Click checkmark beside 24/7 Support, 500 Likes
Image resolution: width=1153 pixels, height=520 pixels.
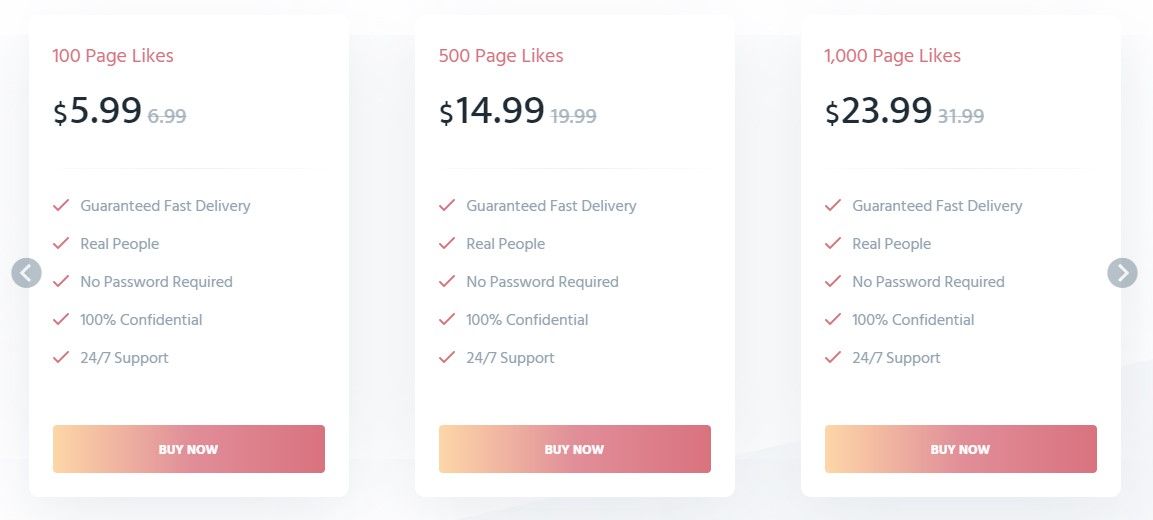click(x=446, y=358)
